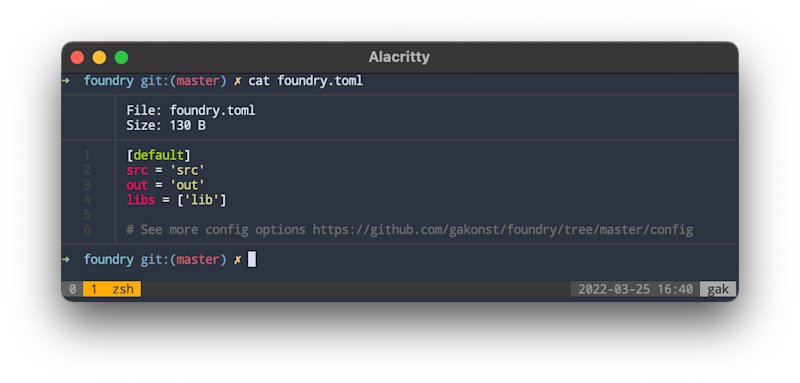The width and height of the screenshot is (800, 383).
Task: Click line number 1 in the gutter
Action: pos(87,155)
